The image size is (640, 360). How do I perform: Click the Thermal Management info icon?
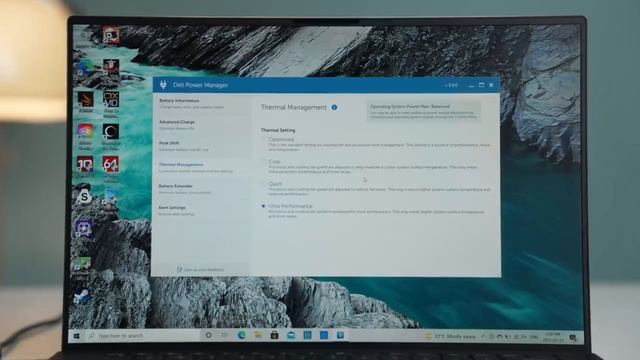(x=334, y=107)
